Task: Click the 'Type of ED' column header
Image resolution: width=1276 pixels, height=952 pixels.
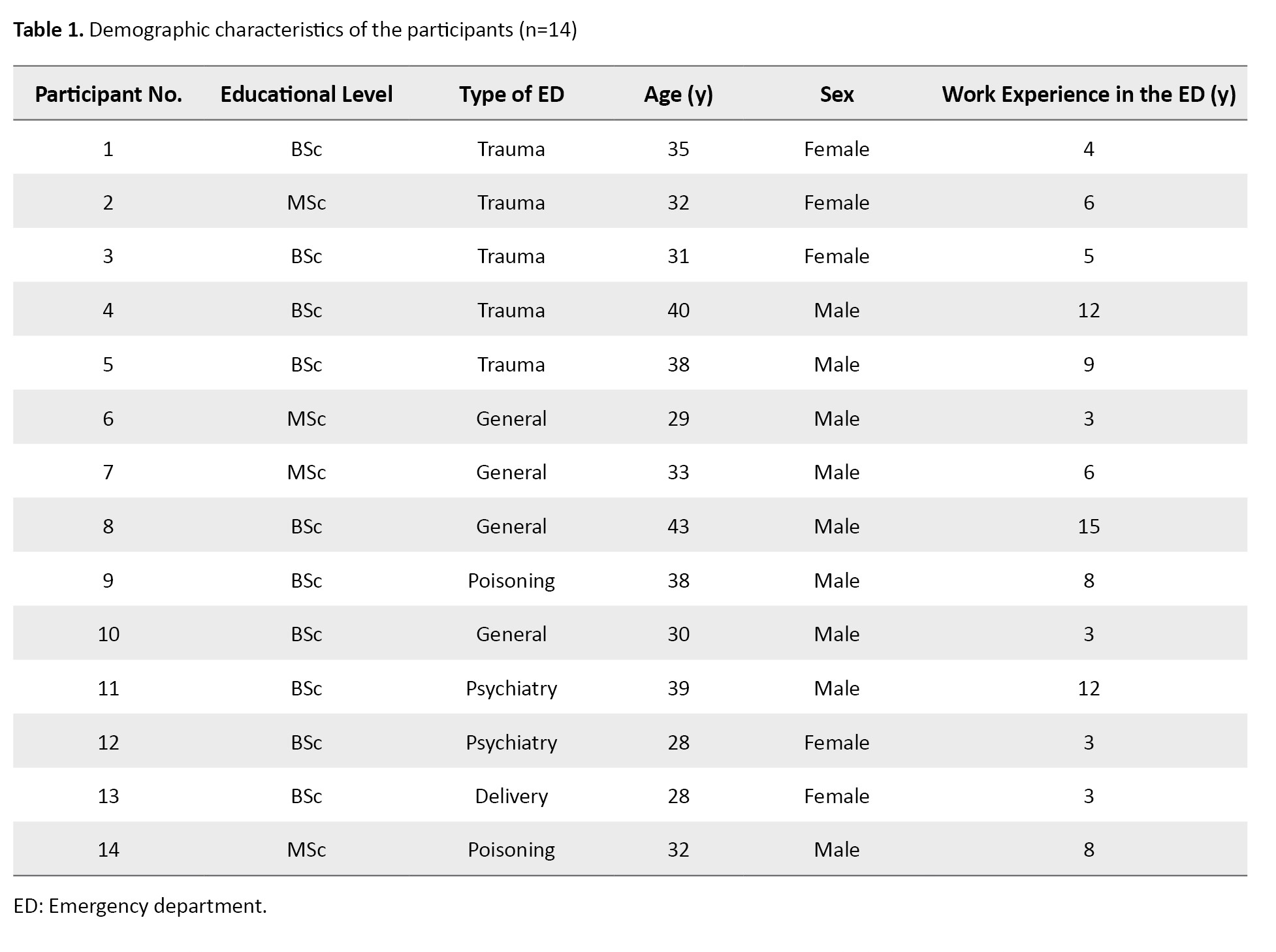Action: 511,95
